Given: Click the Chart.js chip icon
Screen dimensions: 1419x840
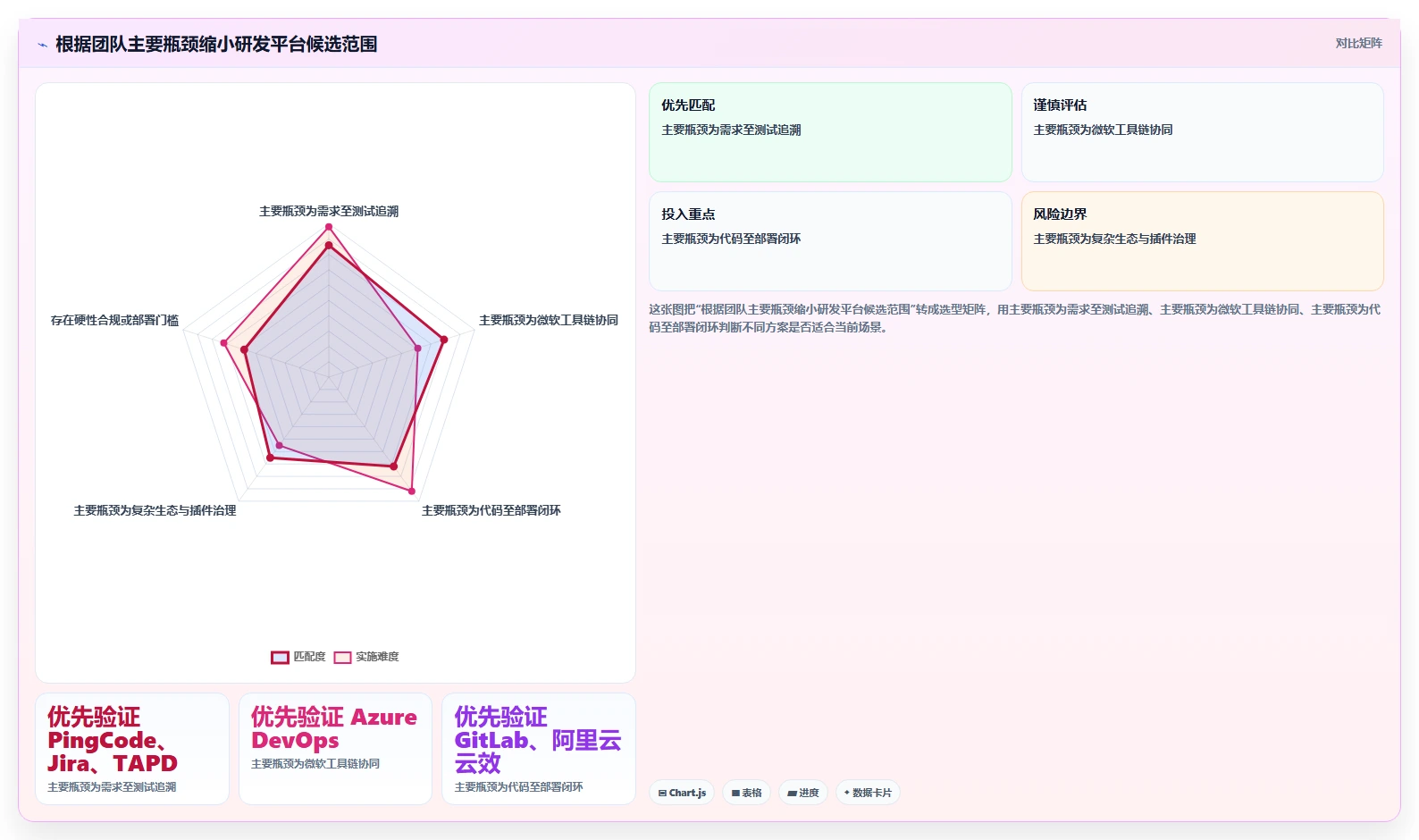Looking at the screenshot, I should (662, 794).
